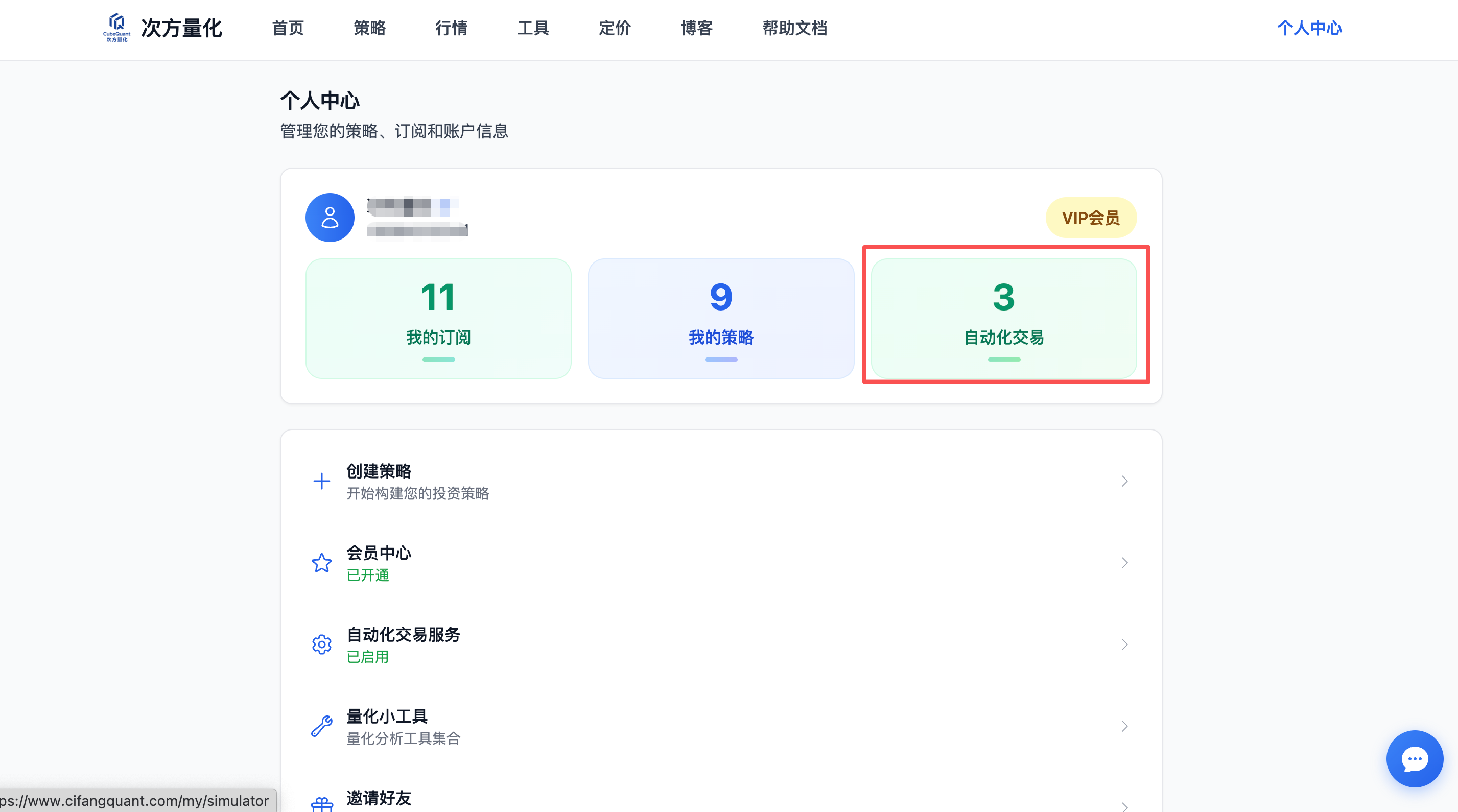Click the gear icon beside 自动化交易服务
This screenshot has height=812, width=1458.
pos(321,644)
